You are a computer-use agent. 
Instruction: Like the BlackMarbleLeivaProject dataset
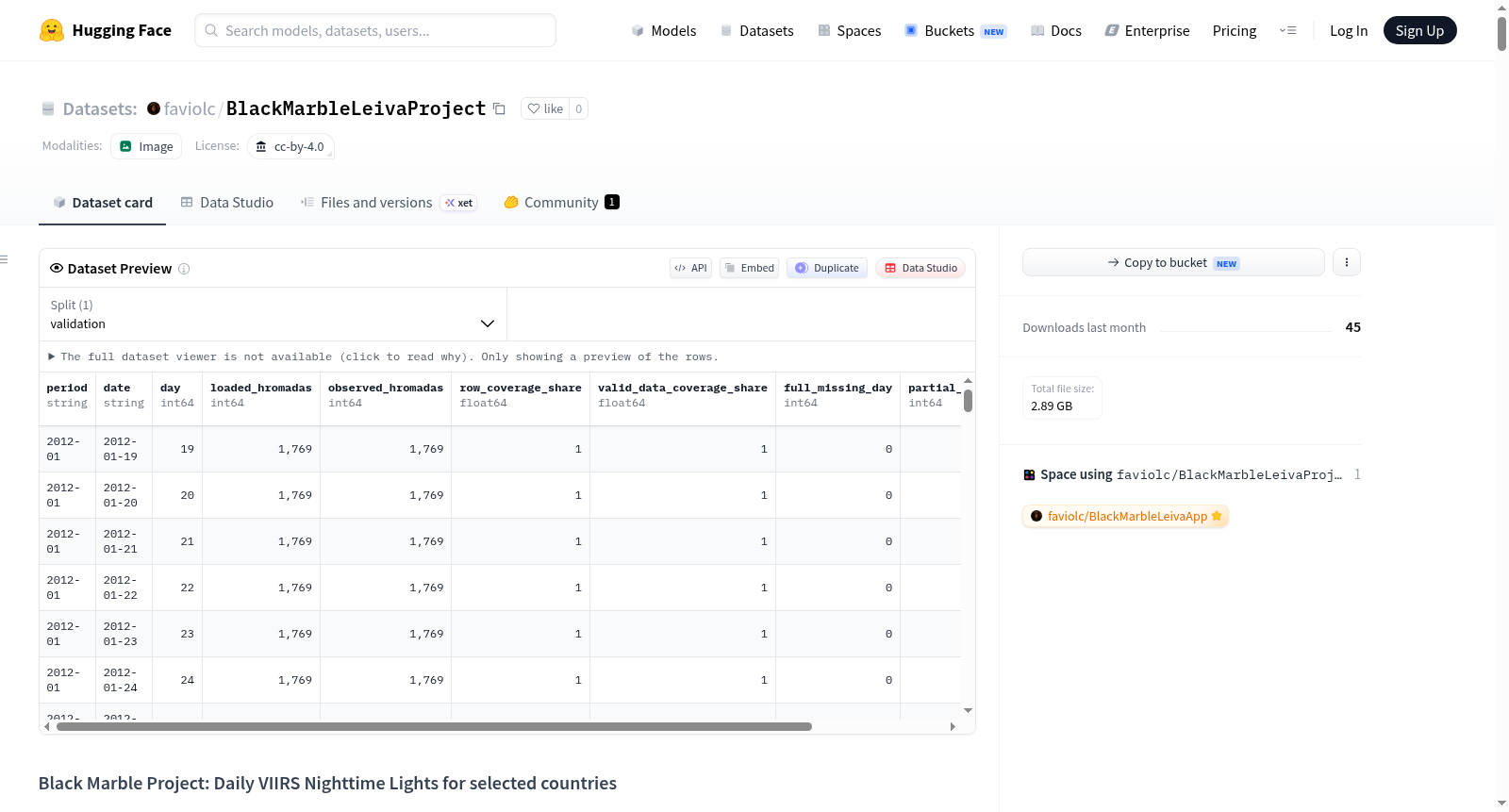(x=545, y=108)
